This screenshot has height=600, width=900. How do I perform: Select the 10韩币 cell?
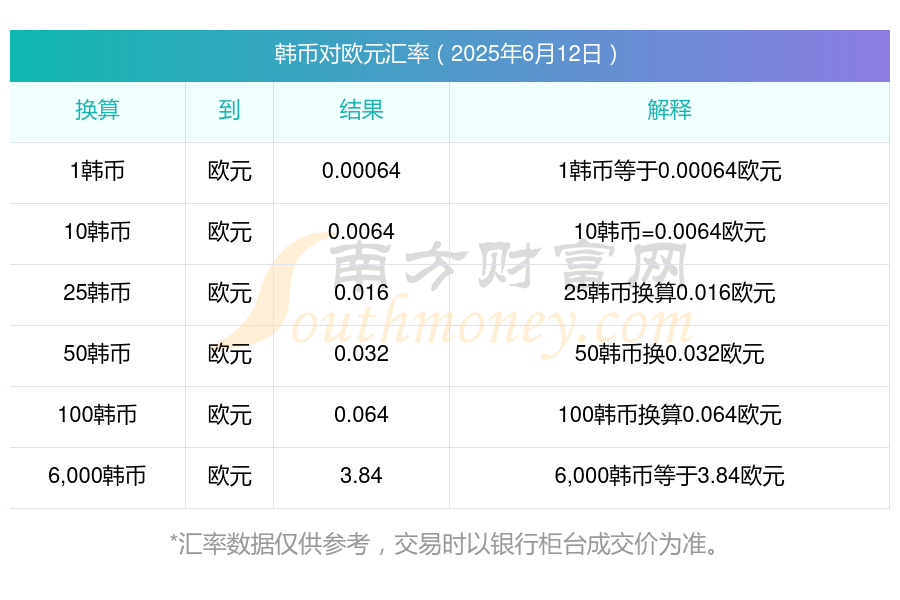(98, 232)
